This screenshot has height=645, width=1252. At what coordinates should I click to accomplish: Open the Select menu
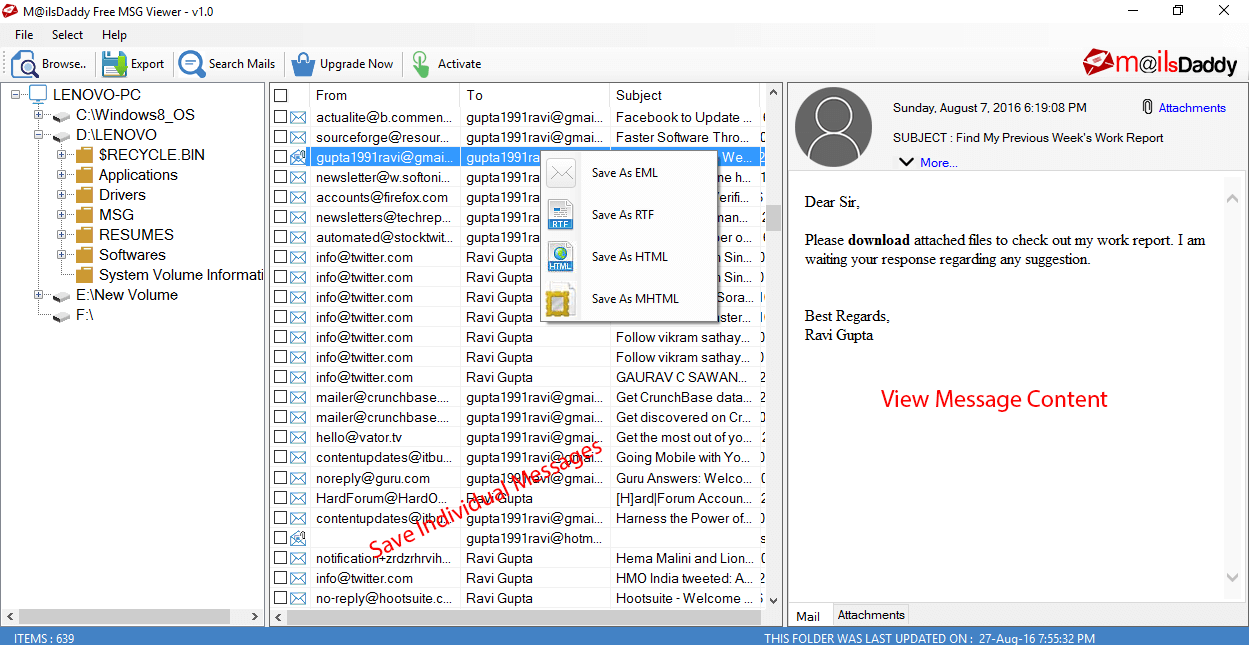click(68, 34)
